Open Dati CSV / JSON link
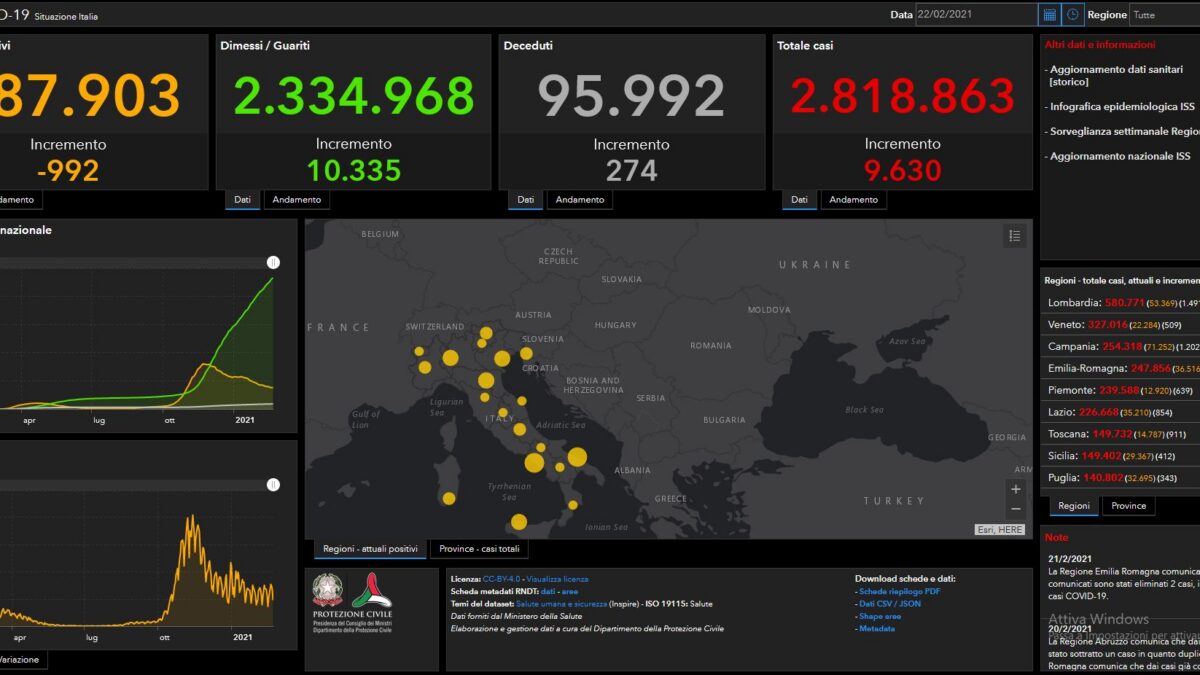The height and width of the screenshot is (675, 1200). 890,604
